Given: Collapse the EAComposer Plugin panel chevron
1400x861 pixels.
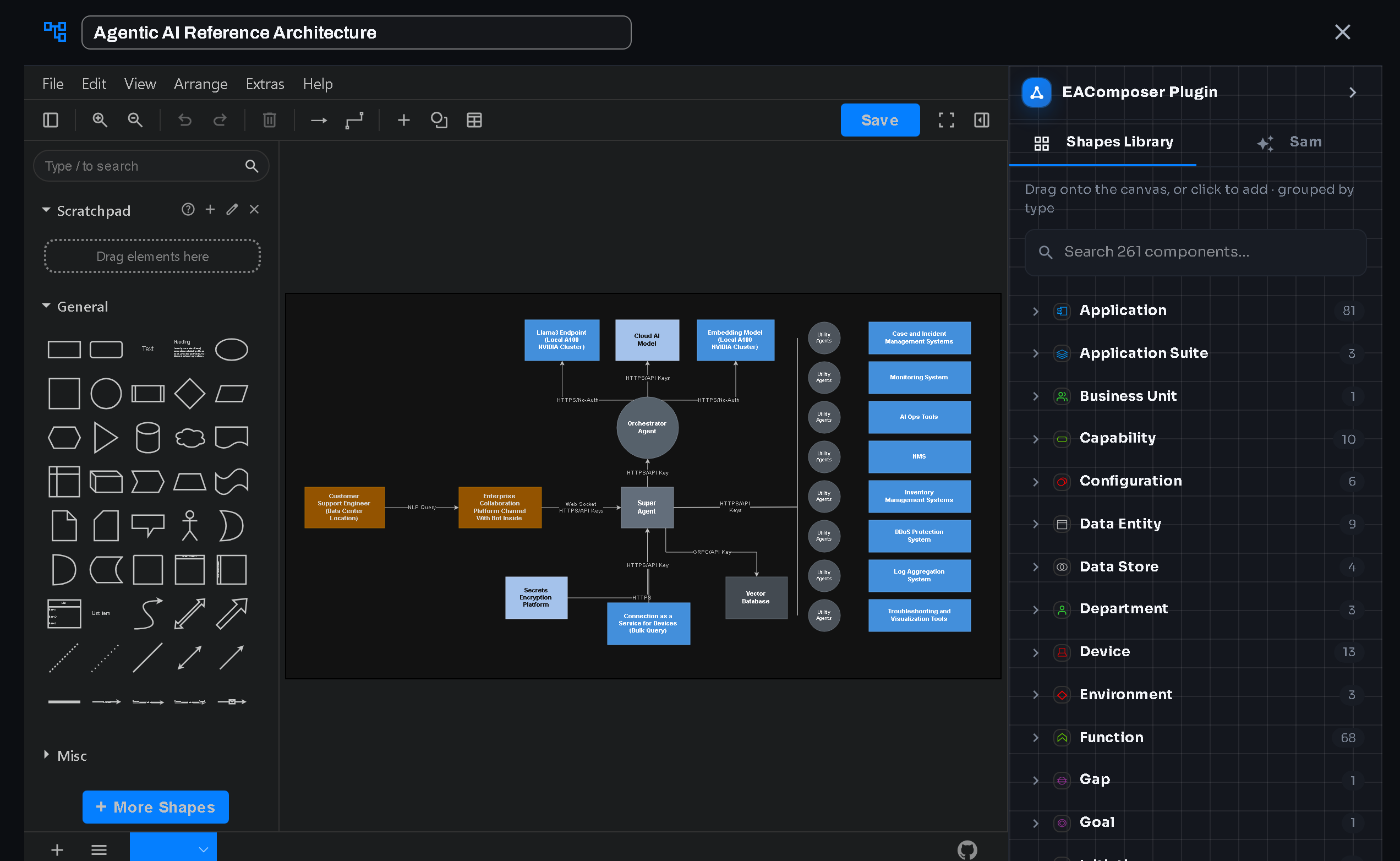Looking at the screenshot, I should coord(1352,92).
